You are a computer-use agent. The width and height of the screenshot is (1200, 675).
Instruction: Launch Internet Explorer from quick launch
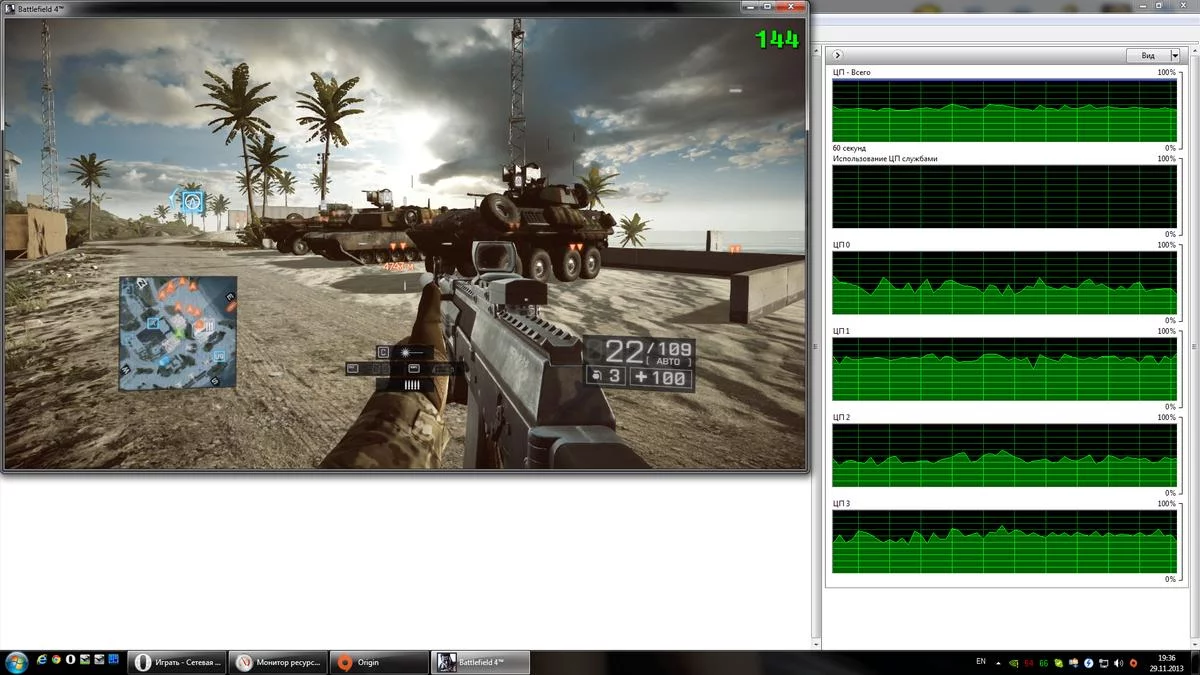coord(42,661)
